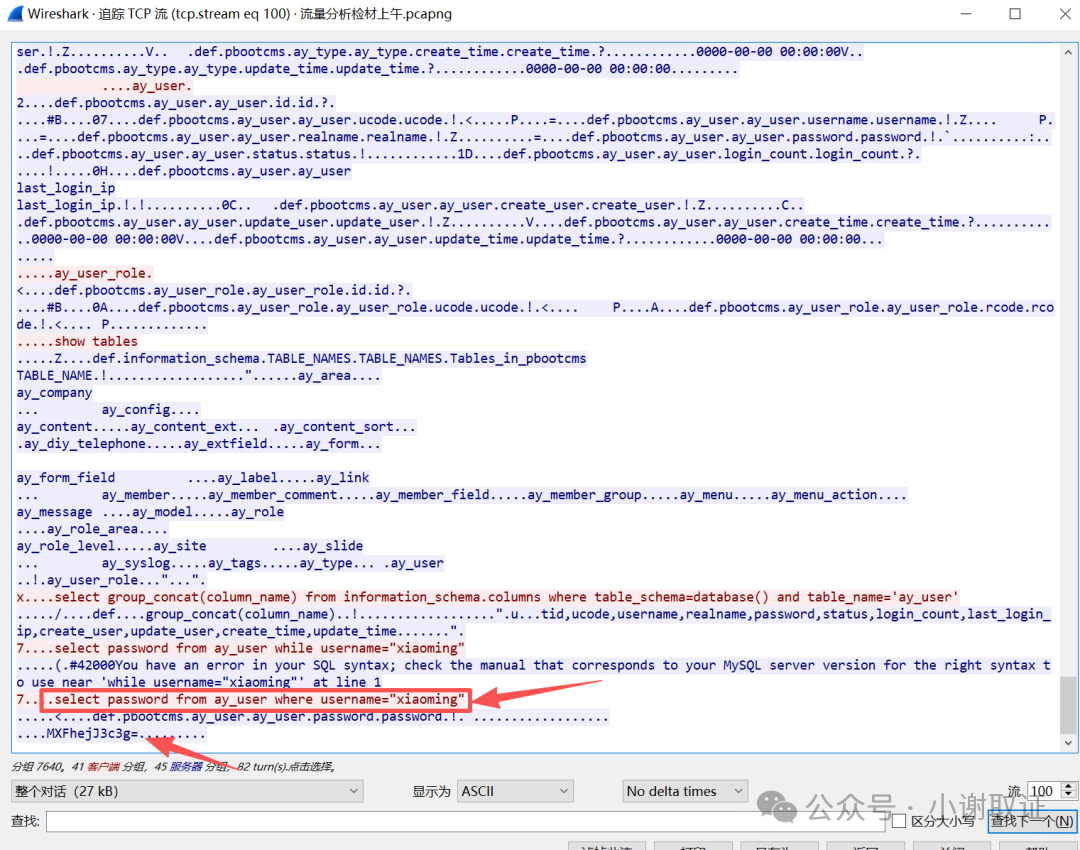Decrease the stream number with the down stepper

pyautogui.click(x=1068, y=796)
